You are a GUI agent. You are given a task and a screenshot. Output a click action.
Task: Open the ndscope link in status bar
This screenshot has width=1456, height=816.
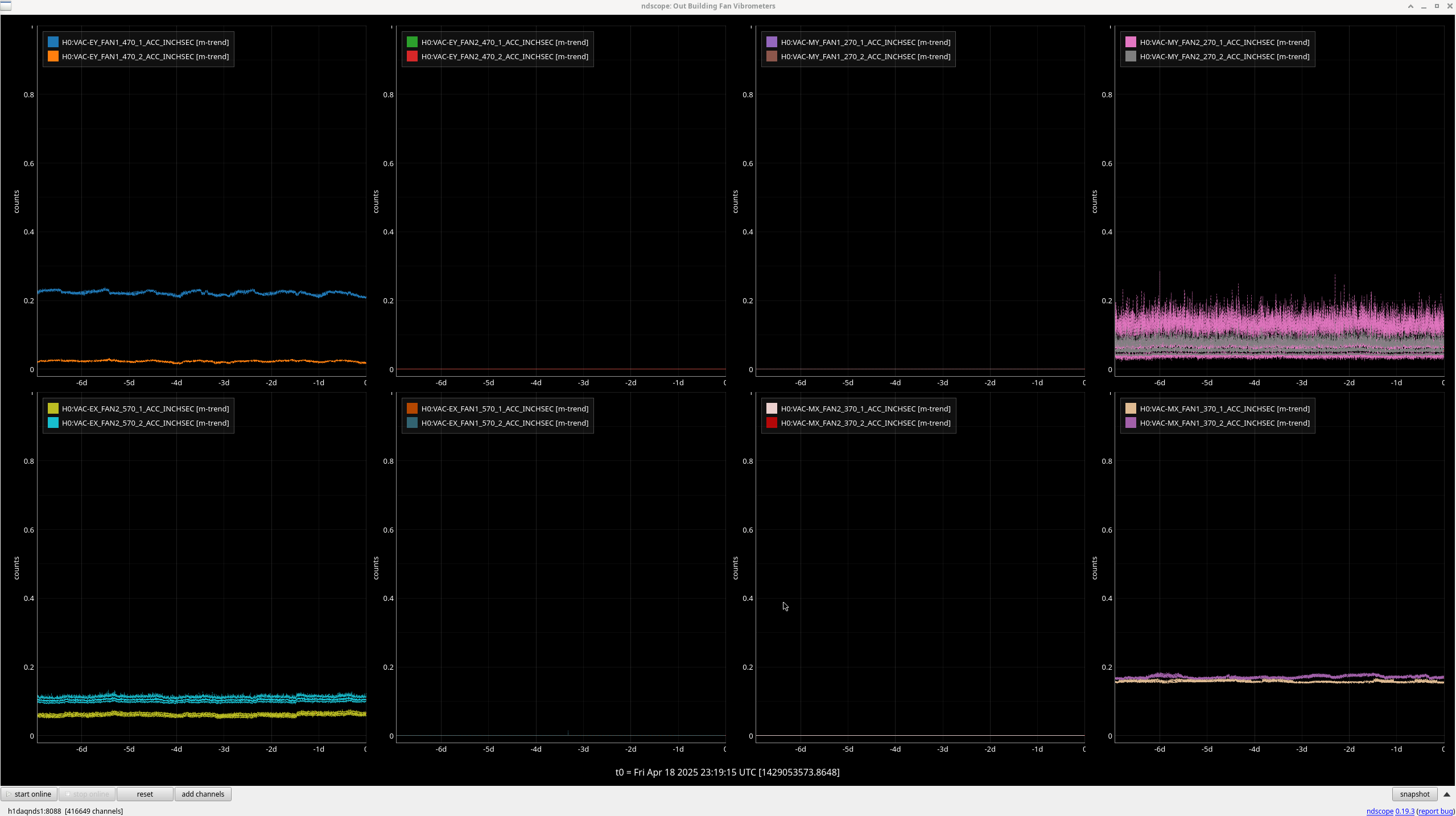(1380, 811)
